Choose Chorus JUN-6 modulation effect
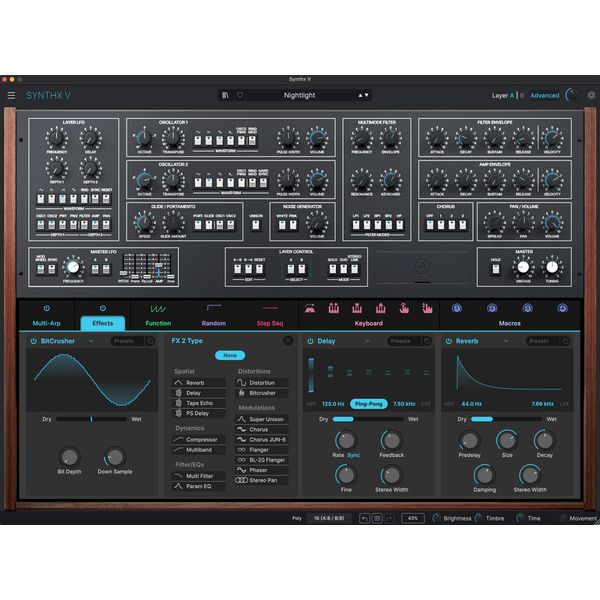The height and width of the screenshot is (600, 600). click(262, 440)
